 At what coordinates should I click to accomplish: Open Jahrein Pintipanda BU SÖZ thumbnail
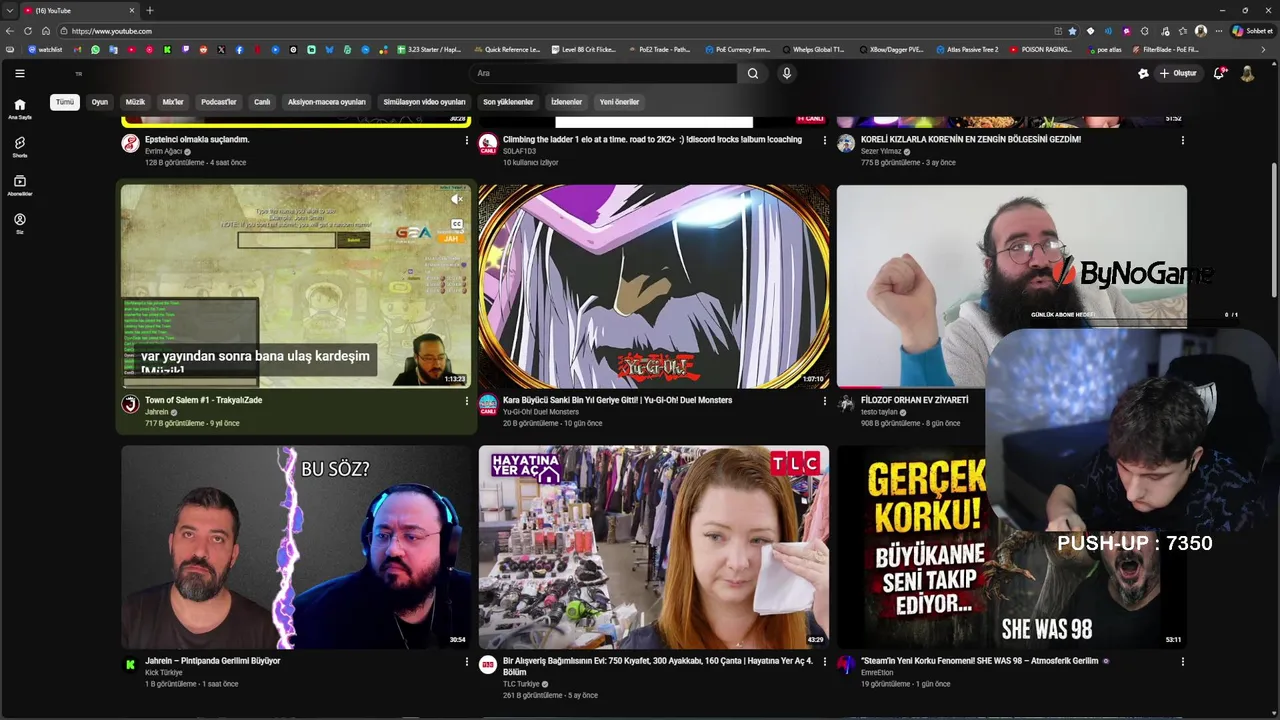(x=295, y=547)
